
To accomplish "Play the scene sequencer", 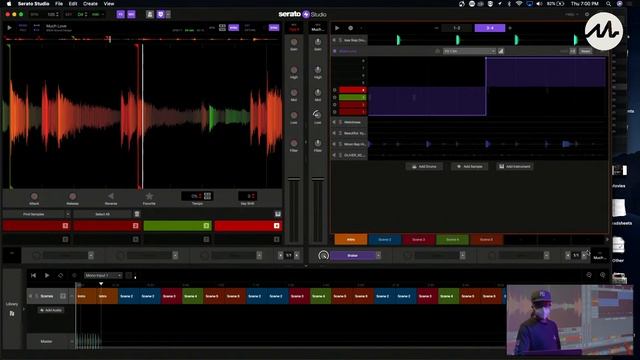I will [x=337, y=28].
